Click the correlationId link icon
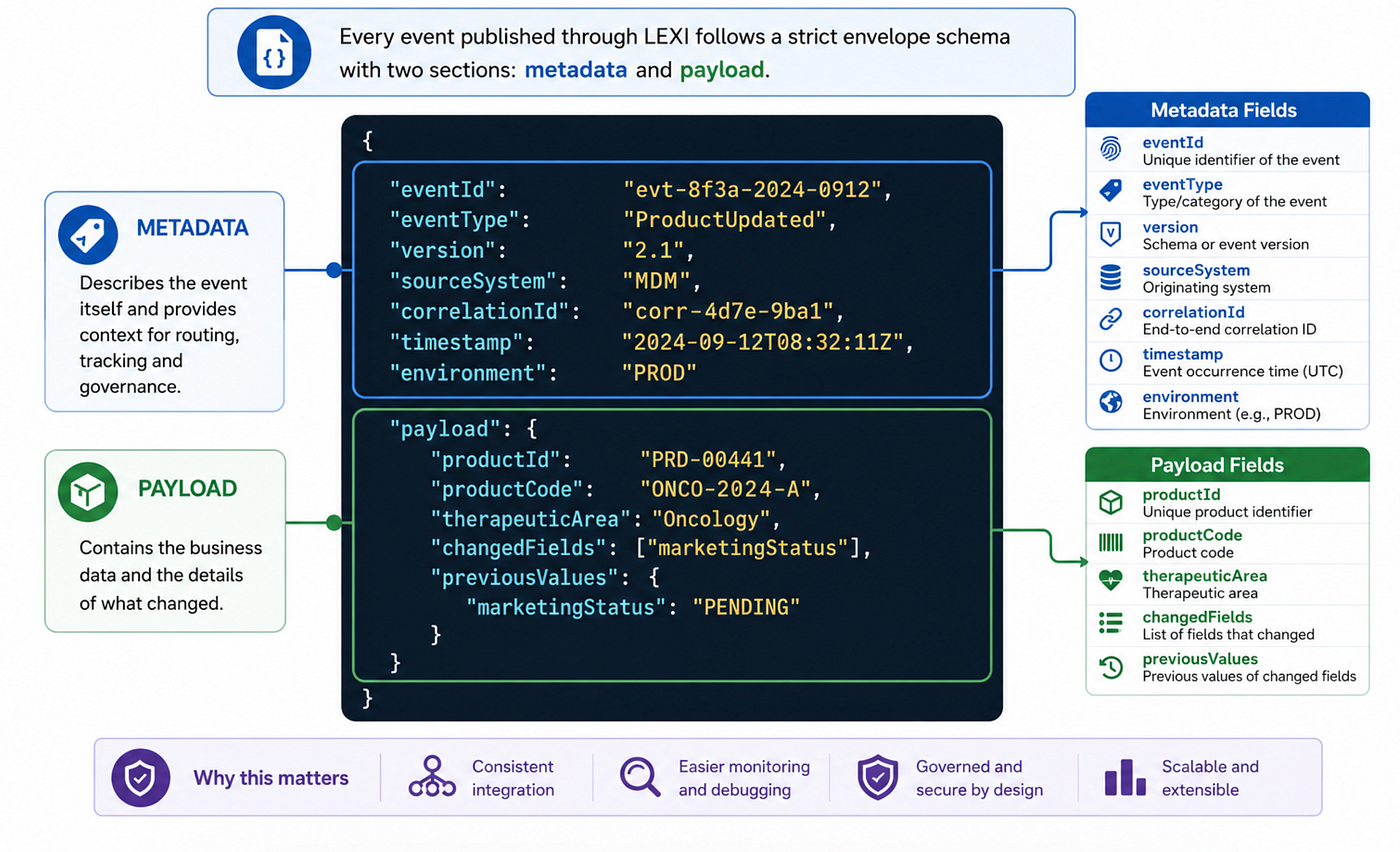Screen dimensions: 1400x852 [x=1110, y=319]
